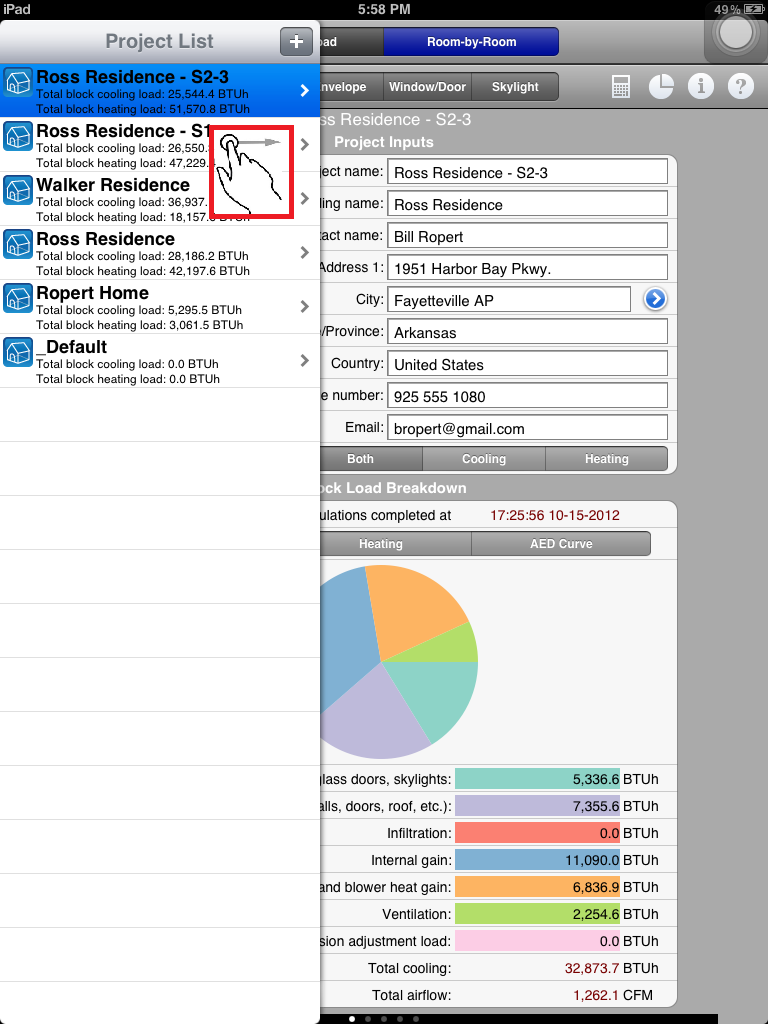Expand chevron for Ross Residence 28,186.2 BTUh
This screenshot has height=1024, width=768.
pyautogui.click(x=304, y=252)
